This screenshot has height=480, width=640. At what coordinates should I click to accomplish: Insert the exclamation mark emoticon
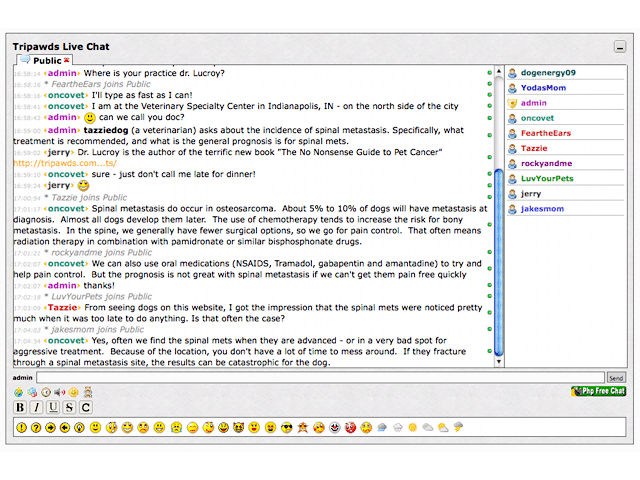point(21,427)
